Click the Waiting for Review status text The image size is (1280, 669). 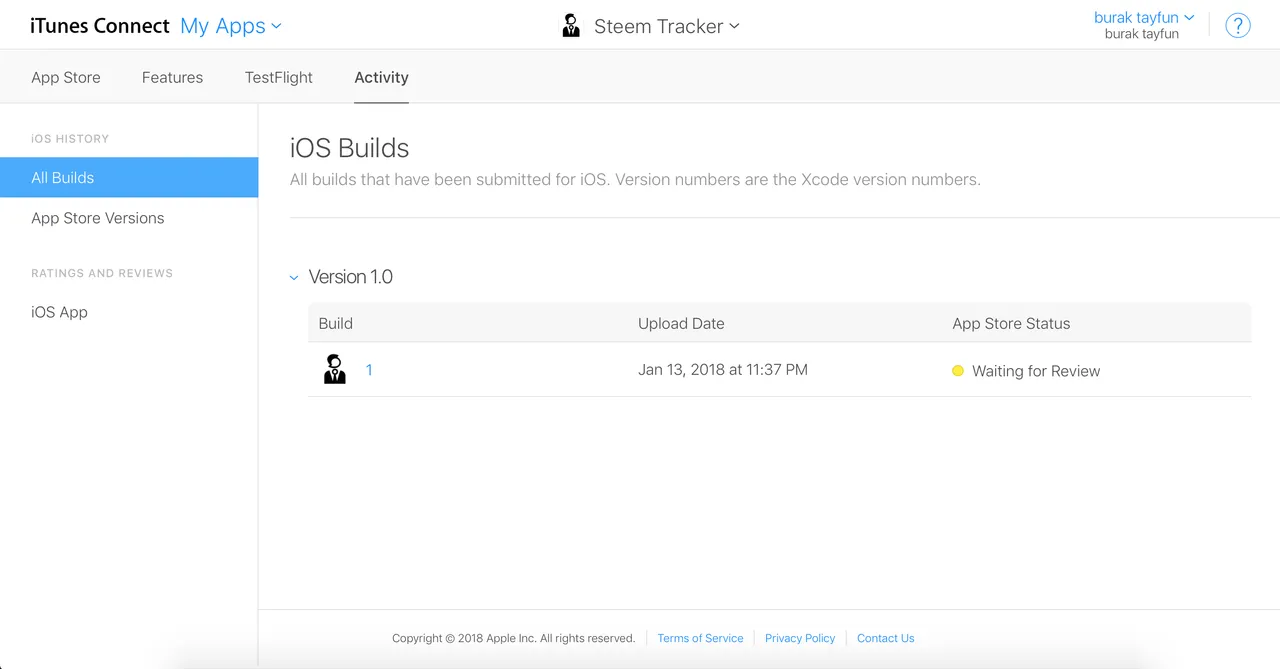click(1036, 371)
